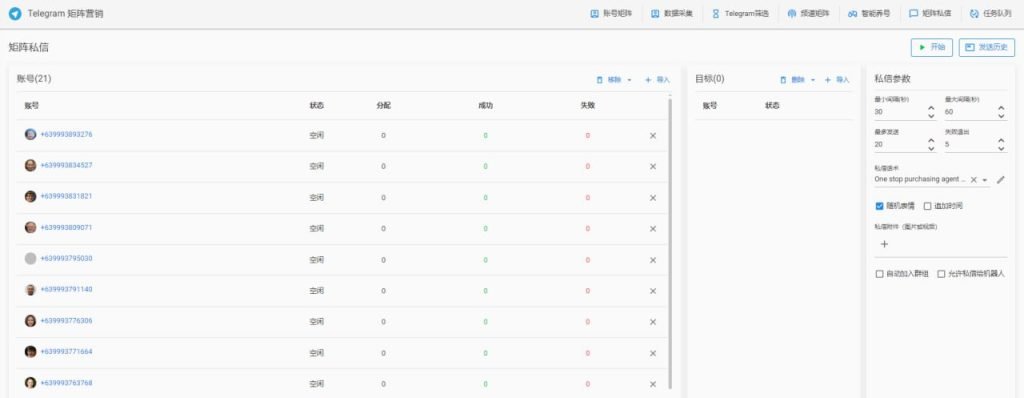1024x398 pixels.
Task: Focus the 最小间隔 input with 30
Action: click(x=900, y=112)
